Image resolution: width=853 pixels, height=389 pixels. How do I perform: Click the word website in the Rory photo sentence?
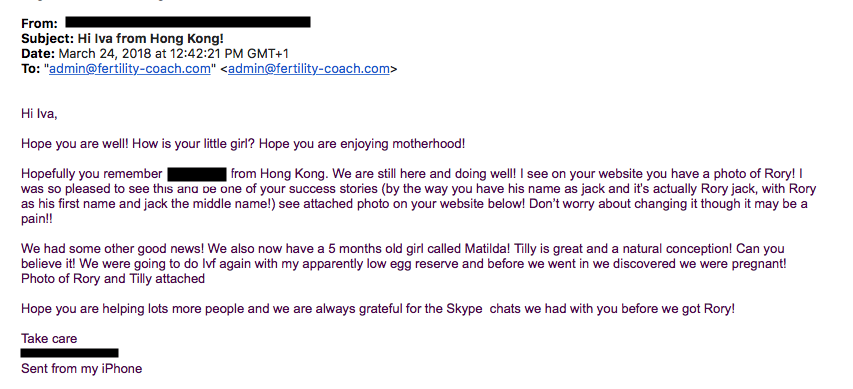(621, 174)
